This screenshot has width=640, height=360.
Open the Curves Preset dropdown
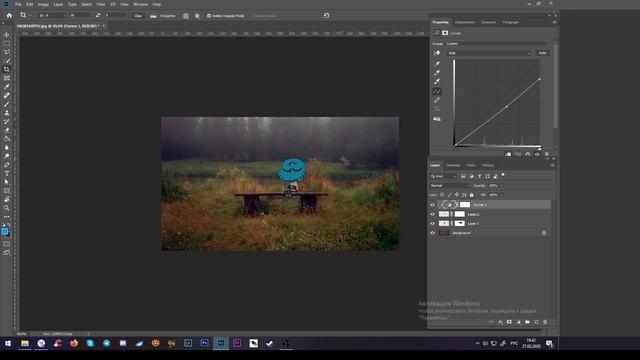click(498, 44)
